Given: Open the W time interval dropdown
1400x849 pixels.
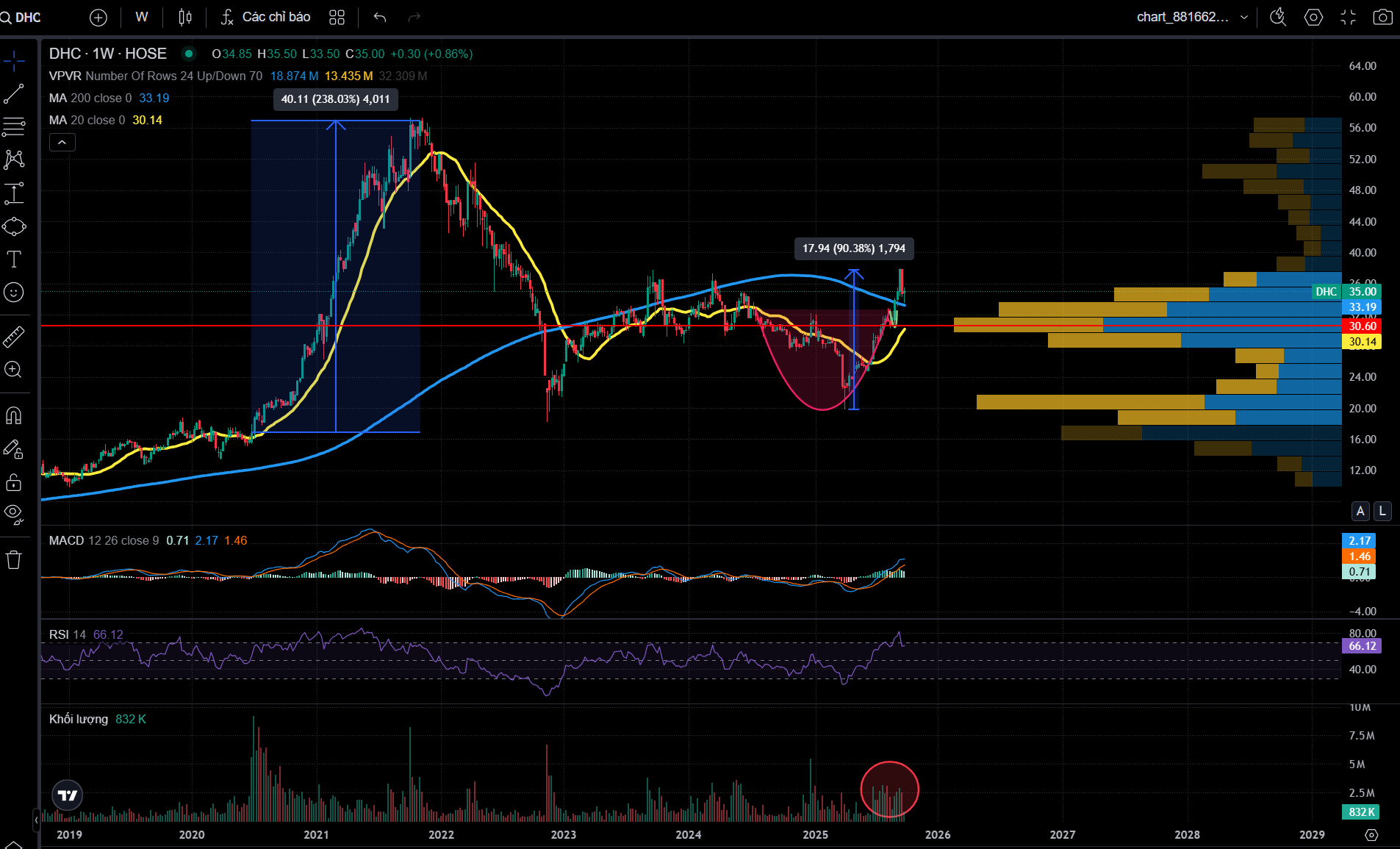Looking at the screenshot, I should pos(142,17).
